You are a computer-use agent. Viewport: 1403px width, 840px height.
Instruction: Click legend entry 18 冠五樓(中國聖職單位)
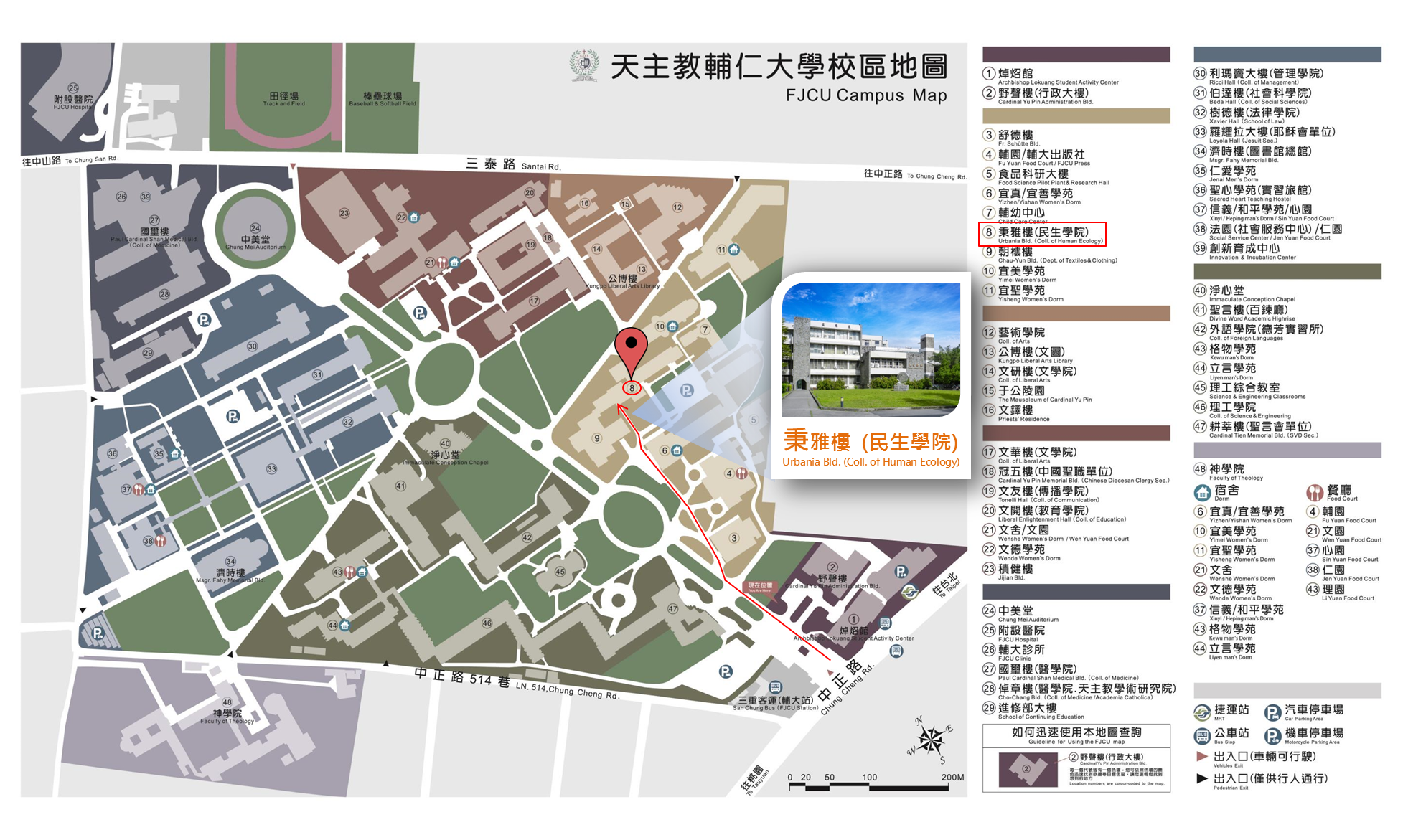click(x=1076, y=475)
